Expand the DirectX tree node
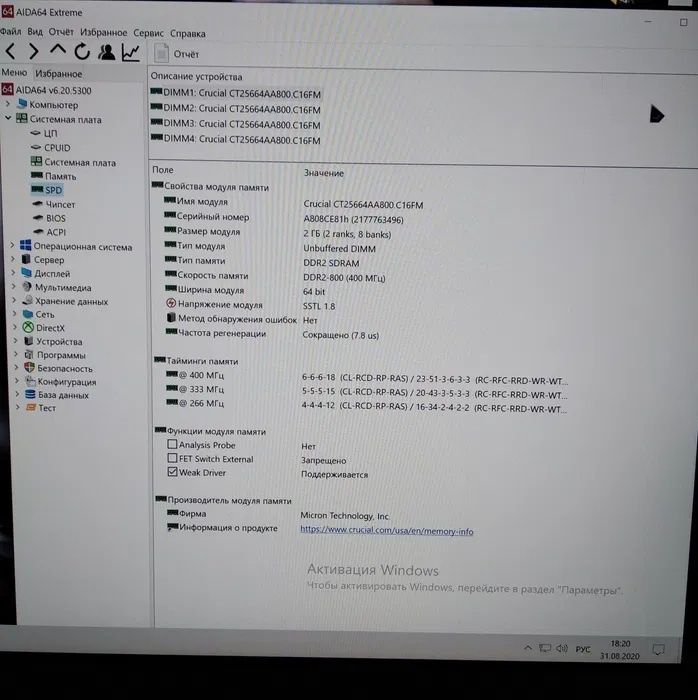 pos(15,327)
